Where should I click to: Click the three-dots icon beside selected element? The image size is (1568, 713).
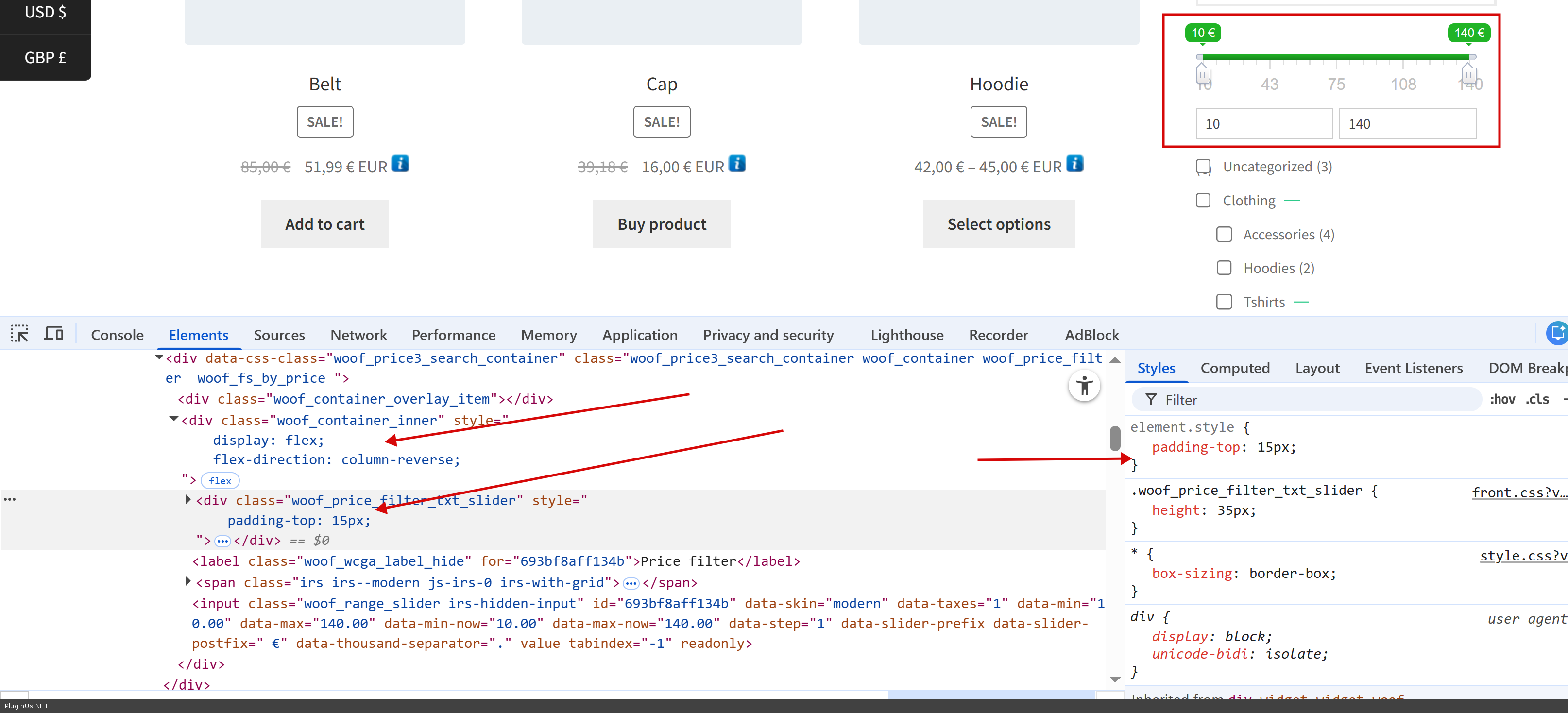[x=10, y=499]
